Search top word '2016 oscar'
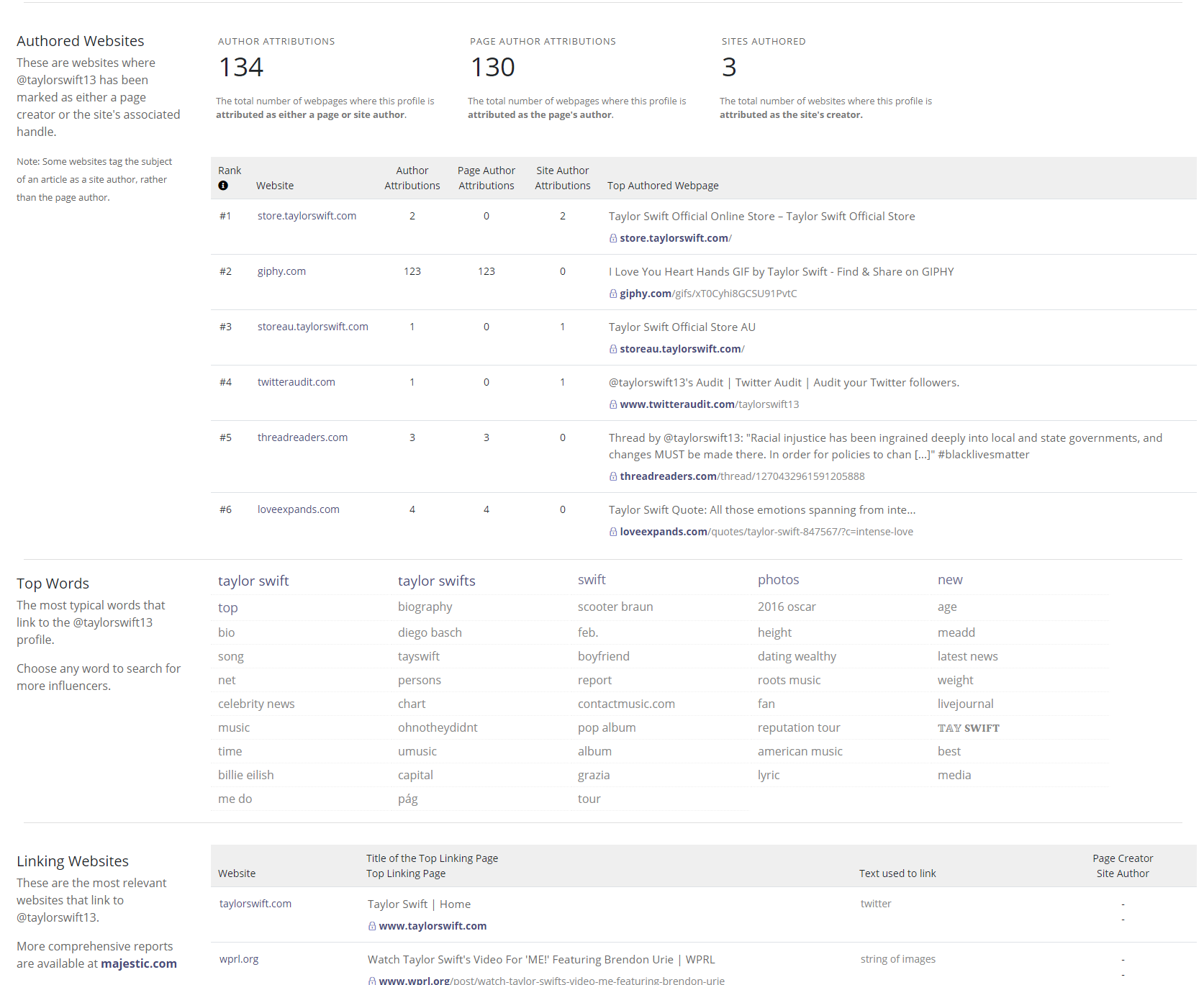 point(787,607)
